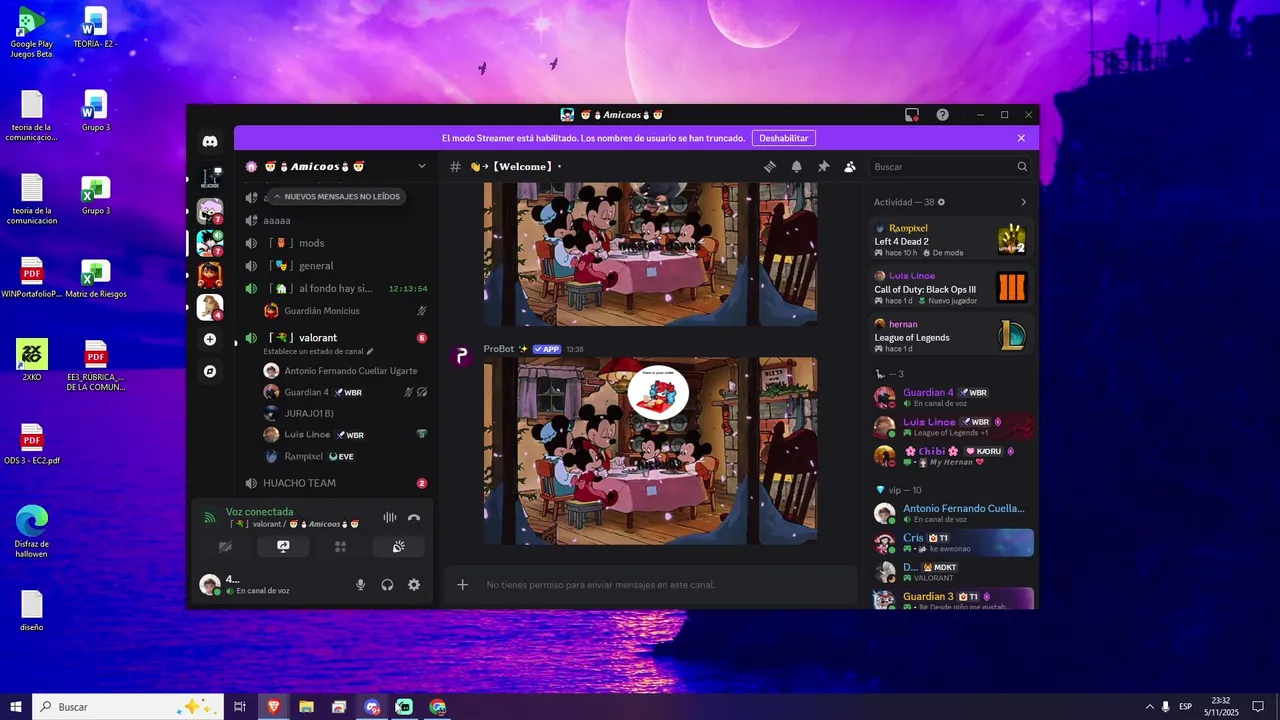Open Discord direct messages home icon
Image resolution: width=1280 pixels, height=720 pixels.
coord(210,142)
